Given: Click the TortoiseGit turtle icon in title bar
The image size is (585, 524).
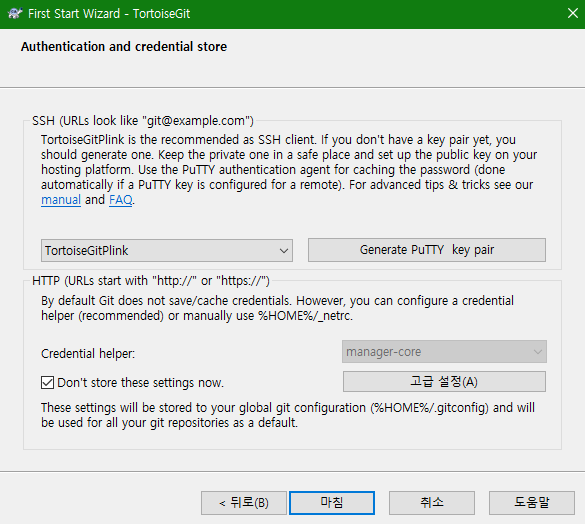Looking at the screenshot, I should (x=15, y=13).
